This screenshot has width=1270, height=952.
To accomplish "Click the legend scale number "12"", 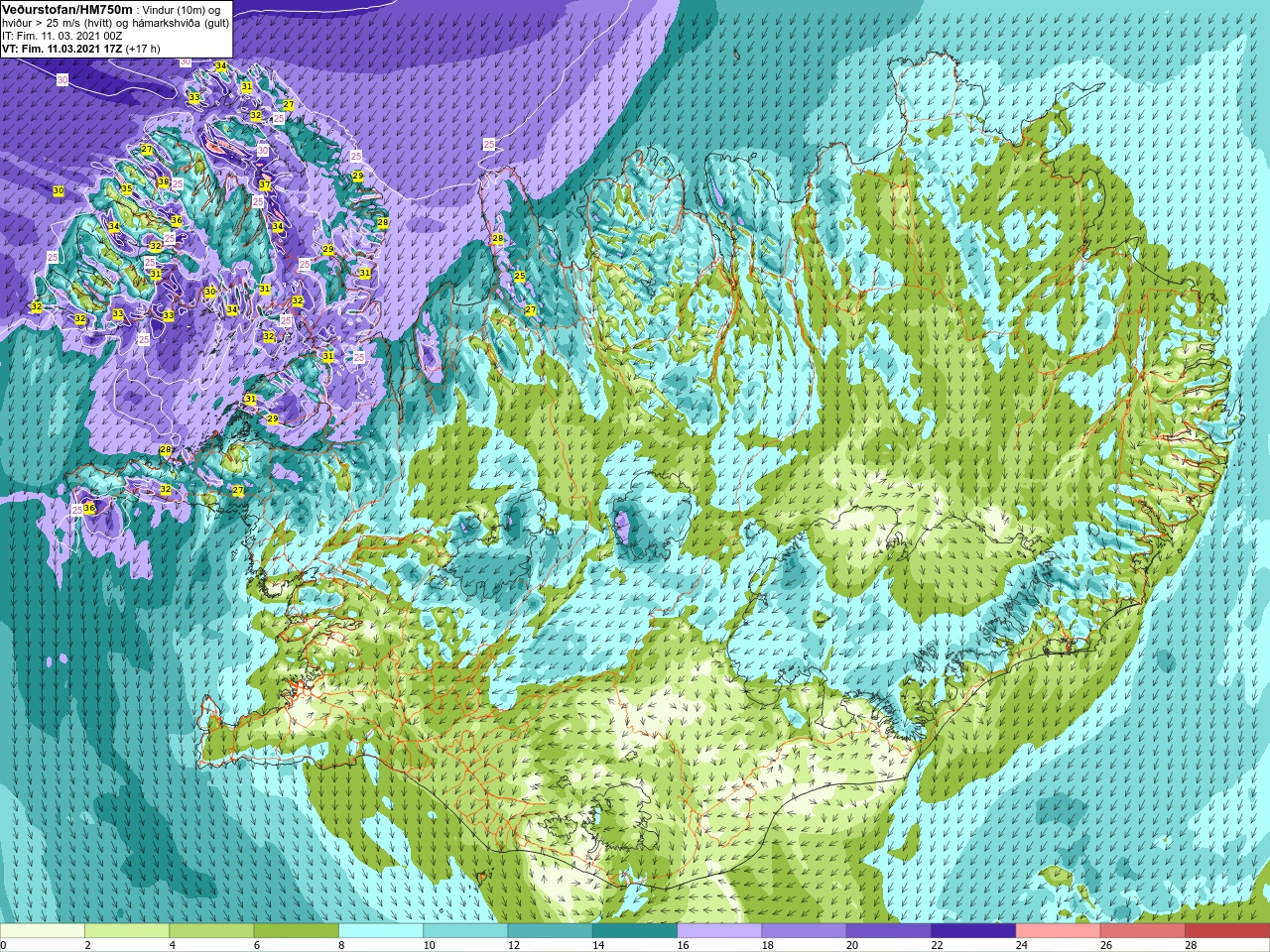I will (x=513, y=945).
